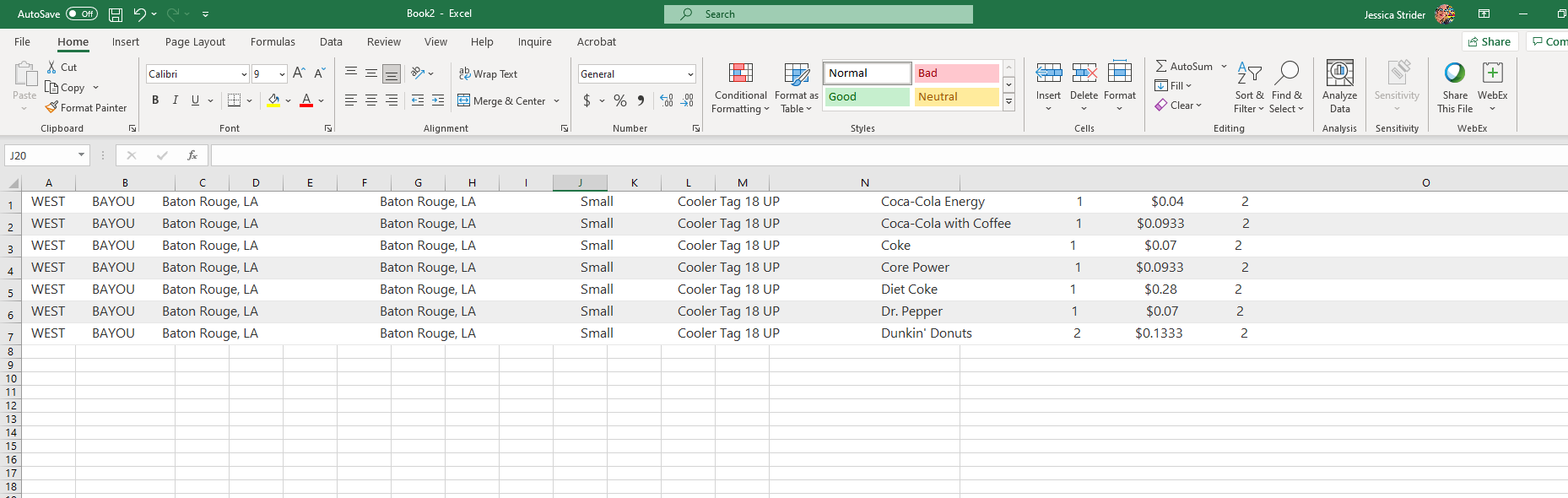1568x498 pixels.
Task: Apply the Normal cell style
Action: (x=868, y=73)
